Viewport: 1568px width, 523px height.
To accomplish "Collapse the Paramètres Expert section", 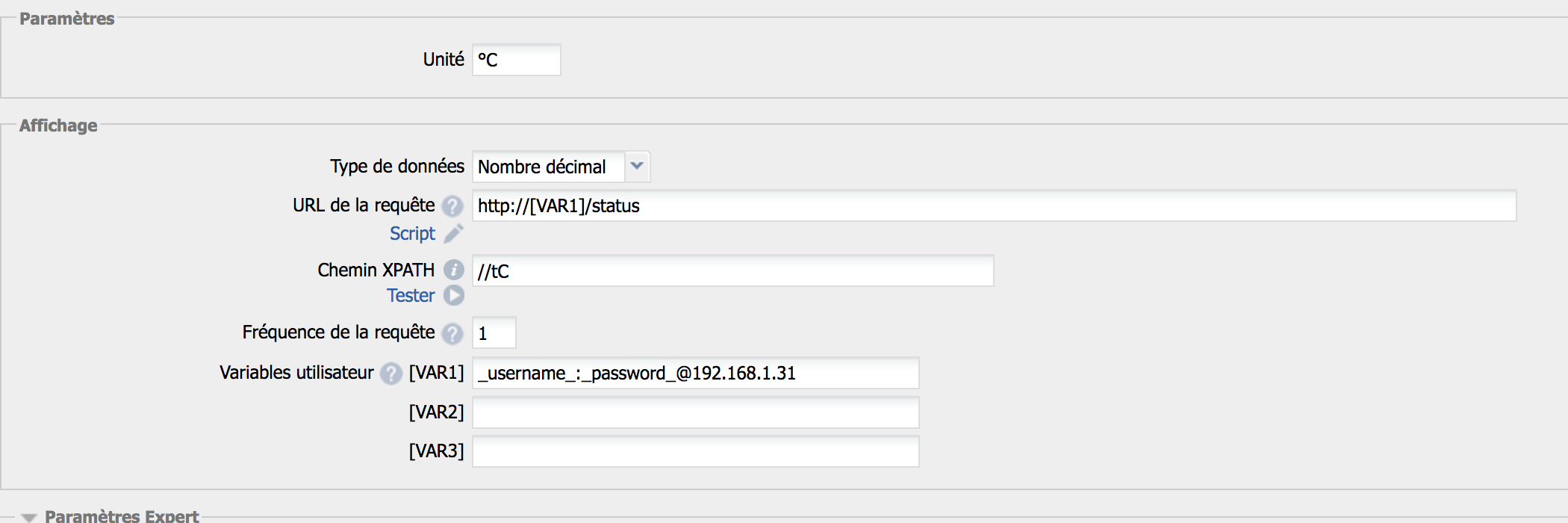I will coord(29,516).
